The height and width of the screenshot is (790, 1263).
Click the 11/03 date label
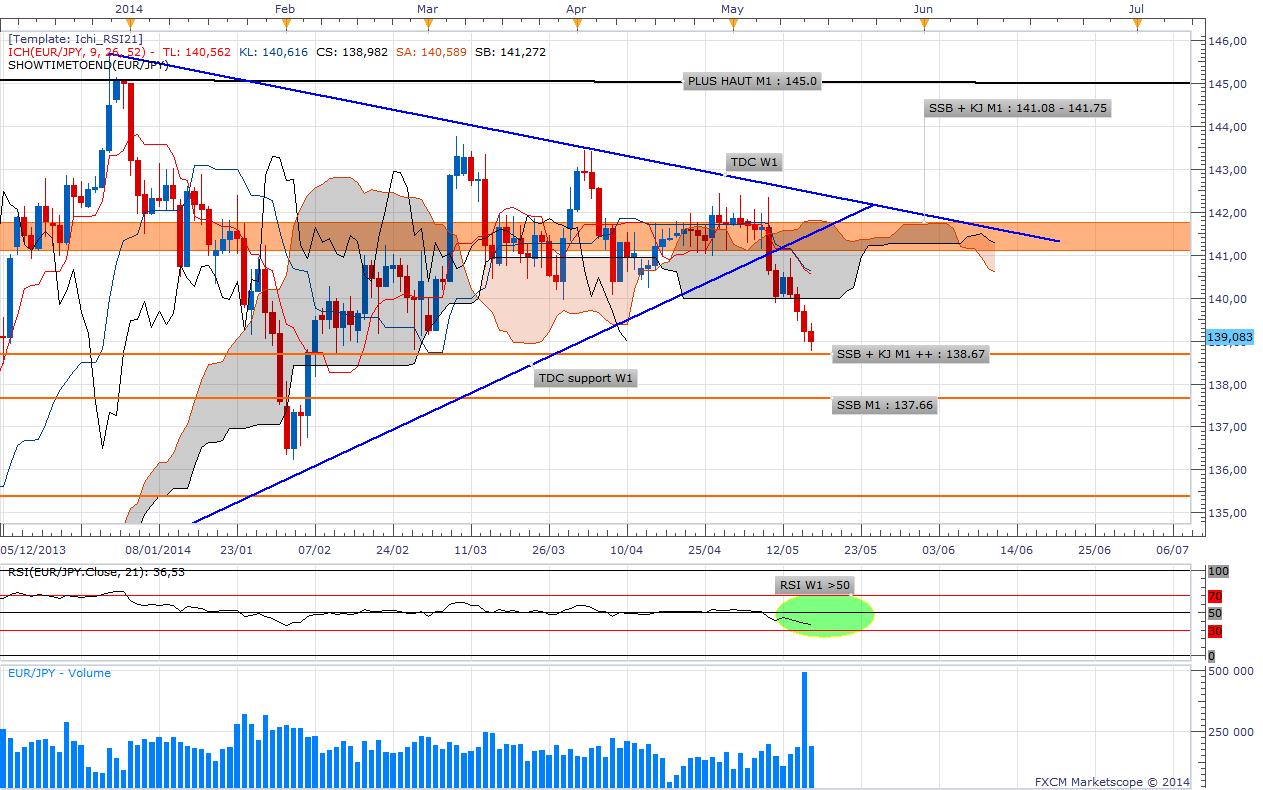pos(471,549)
